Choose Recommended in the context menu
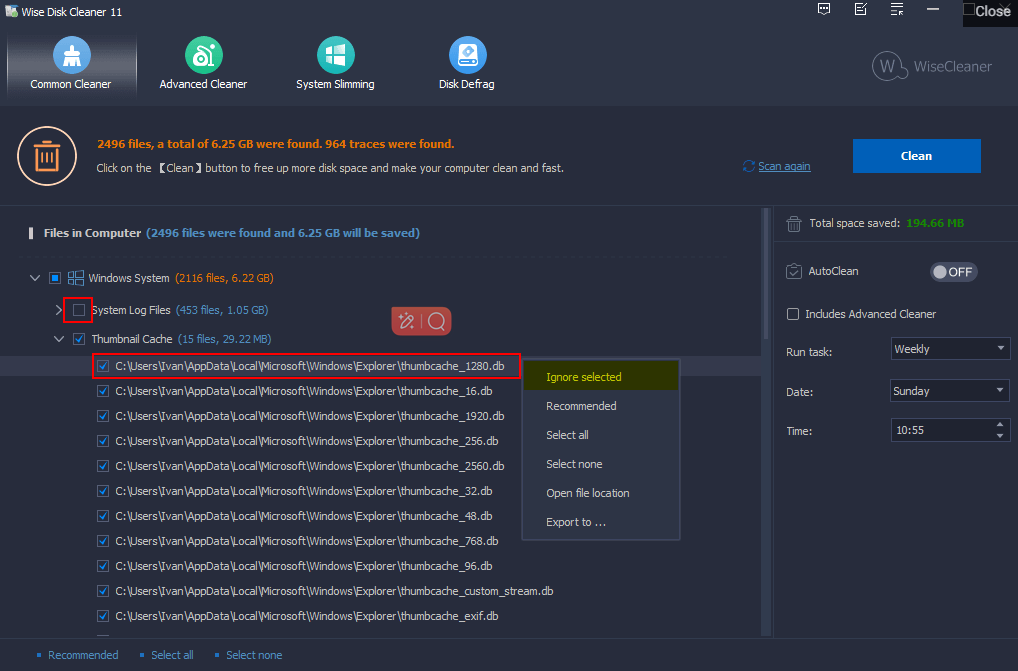Screen dimensions: 1018x671 (601, 406)
